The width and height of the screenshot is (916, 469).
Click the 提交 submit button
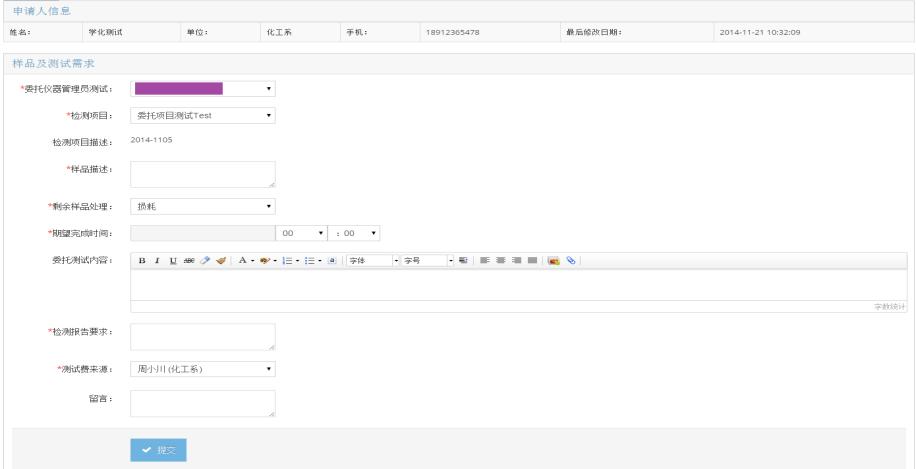(x=158, y=451)
